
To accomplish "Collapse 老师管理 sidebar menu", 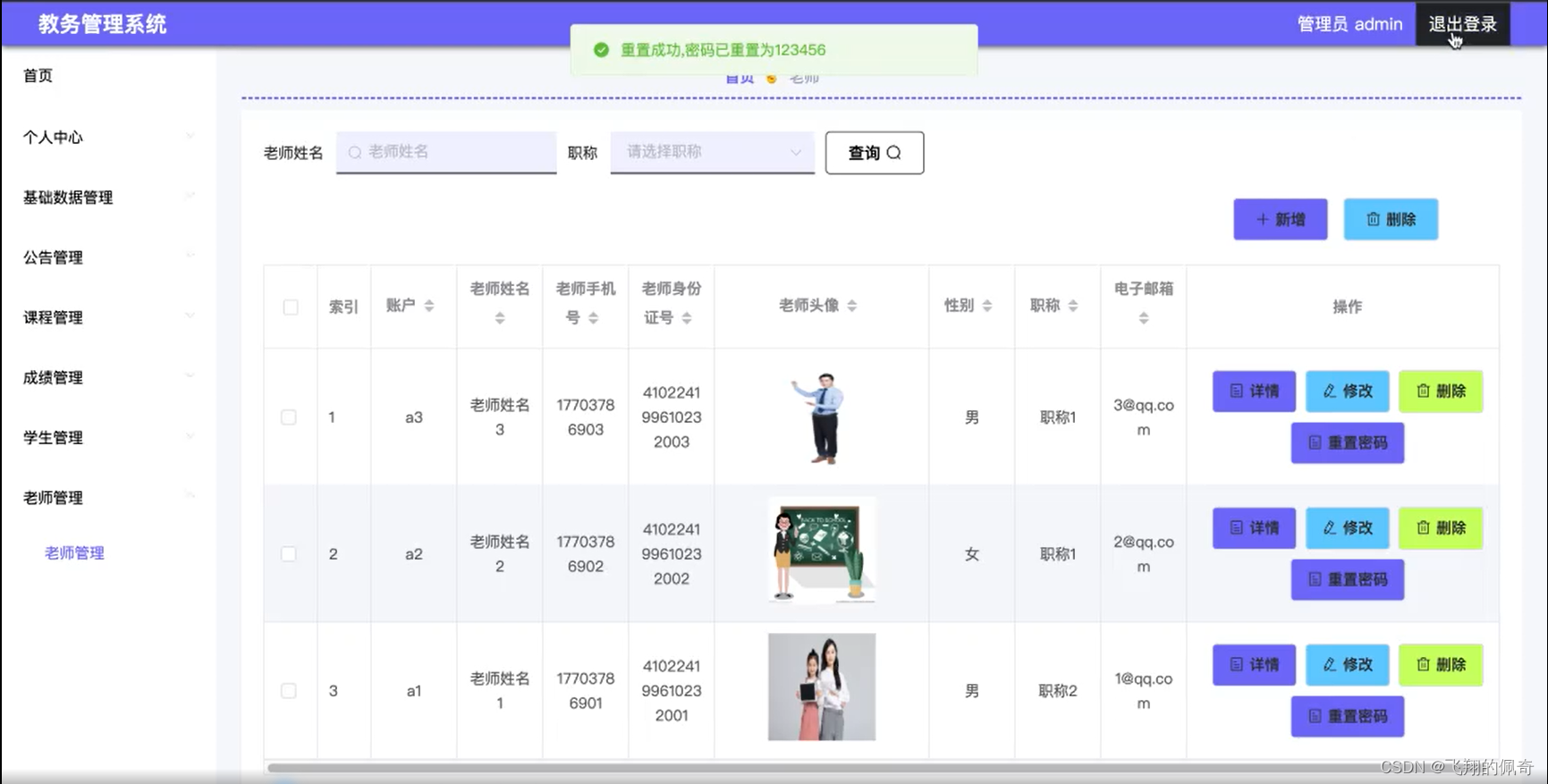I will pyautogui.click(x=107, y=498).
